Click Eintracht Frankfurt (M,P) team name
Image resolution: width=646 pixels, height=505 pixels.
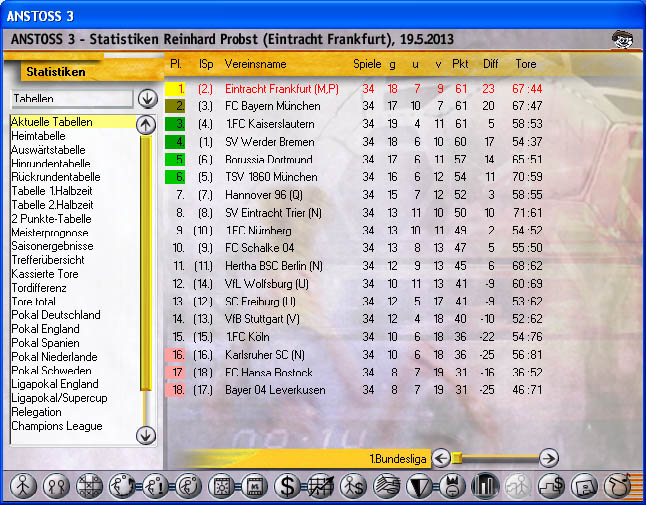click(x=282, y=89)
